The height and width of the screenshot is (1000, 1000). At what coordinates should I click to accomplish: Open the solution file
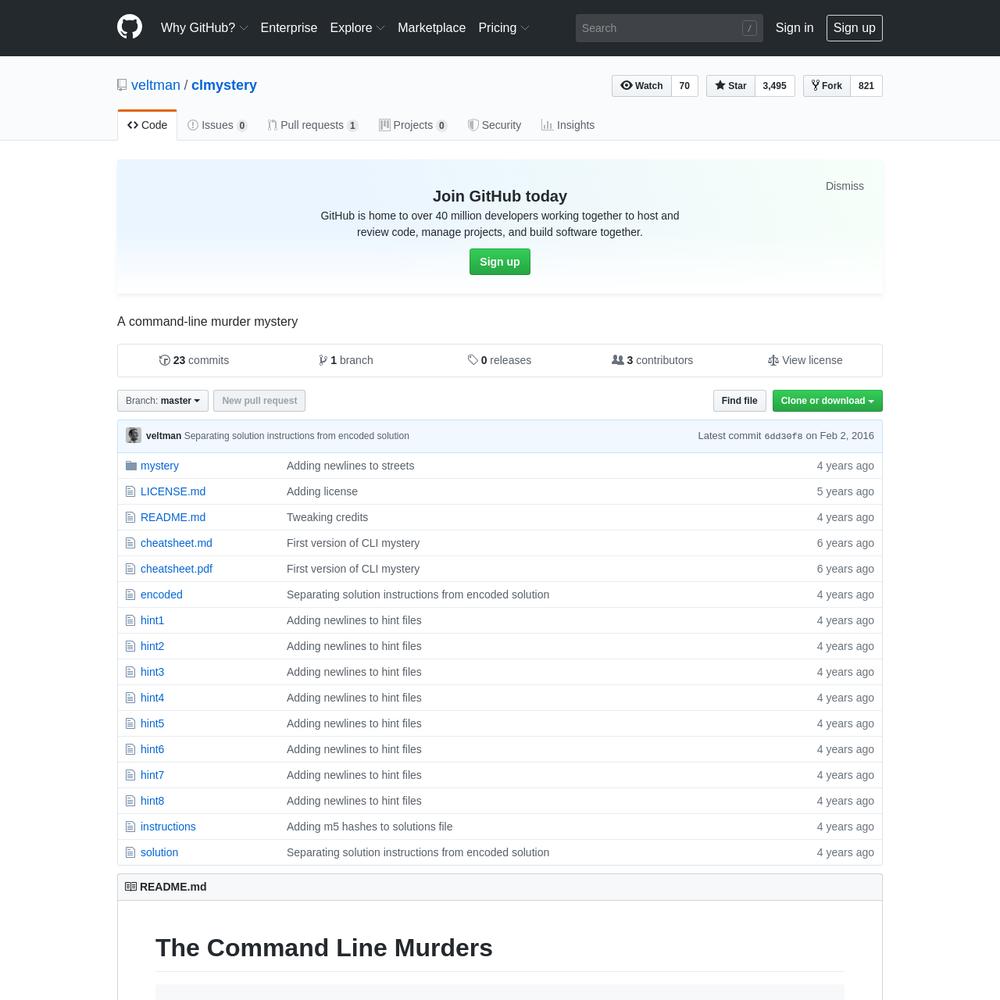tap(159, 852)
